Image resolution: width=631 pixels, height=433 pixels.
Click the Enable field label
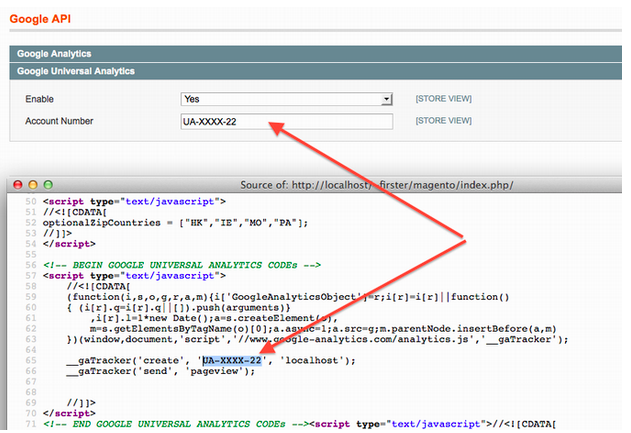[39, 99]
